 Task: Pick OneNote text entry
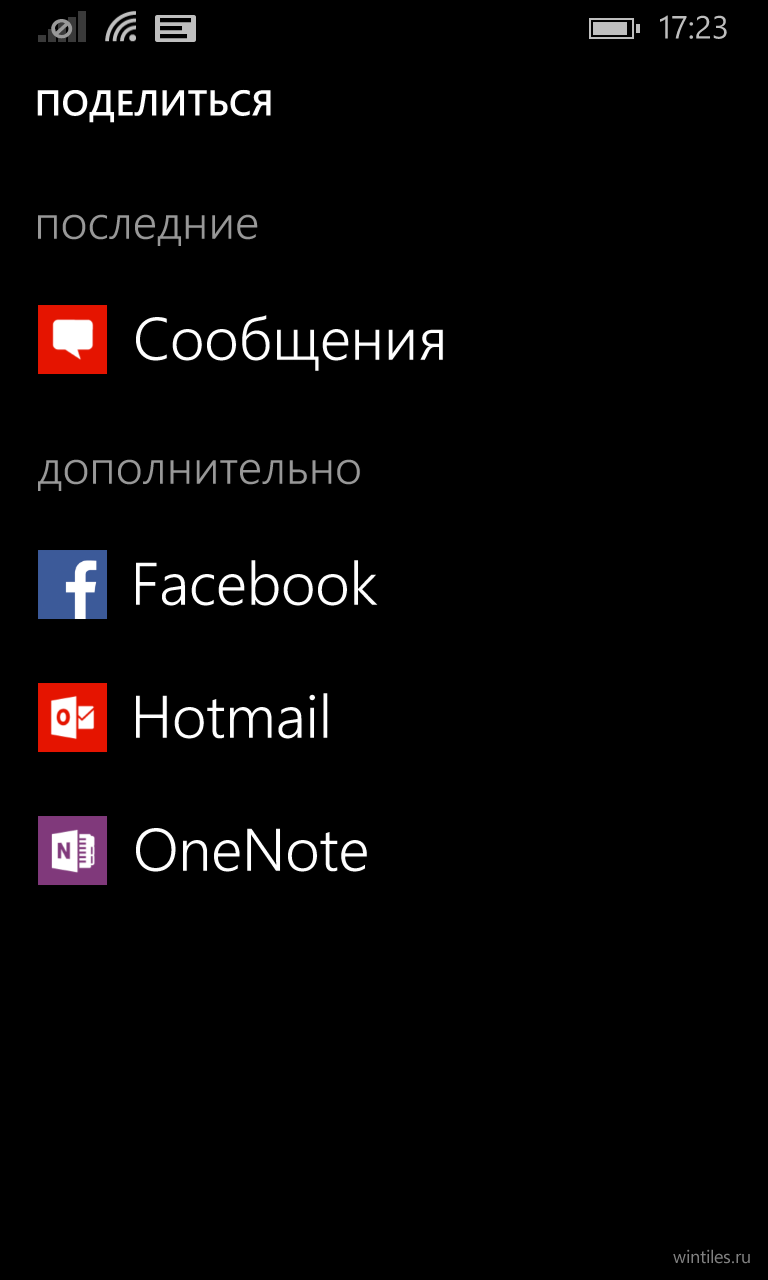[x=251, y=850]
